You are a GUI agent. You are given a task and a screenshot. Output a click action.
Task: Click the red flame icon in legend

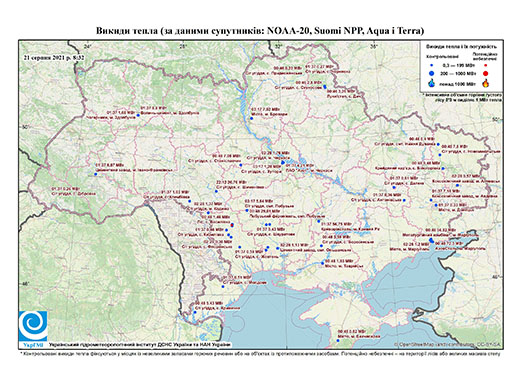[x=486, y=83]
